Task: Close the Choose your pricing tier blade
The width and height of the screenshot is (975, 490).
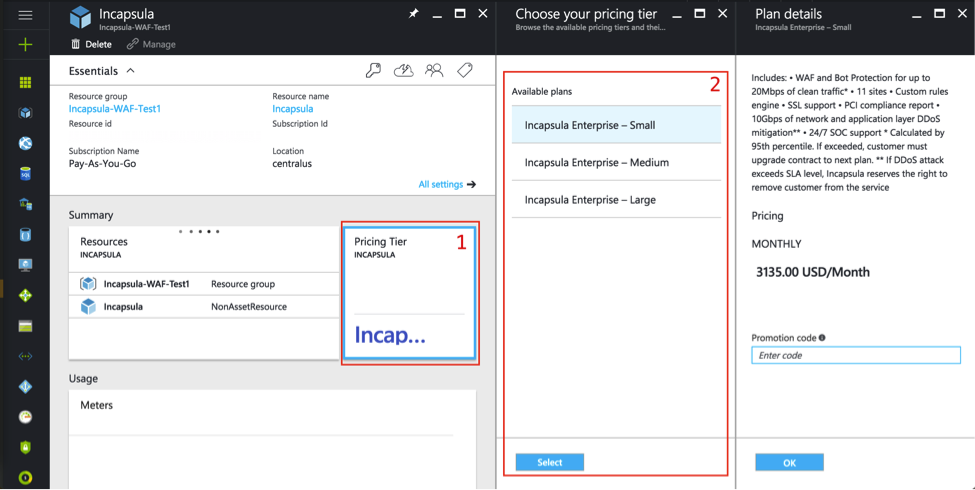Action: point(723,14)
